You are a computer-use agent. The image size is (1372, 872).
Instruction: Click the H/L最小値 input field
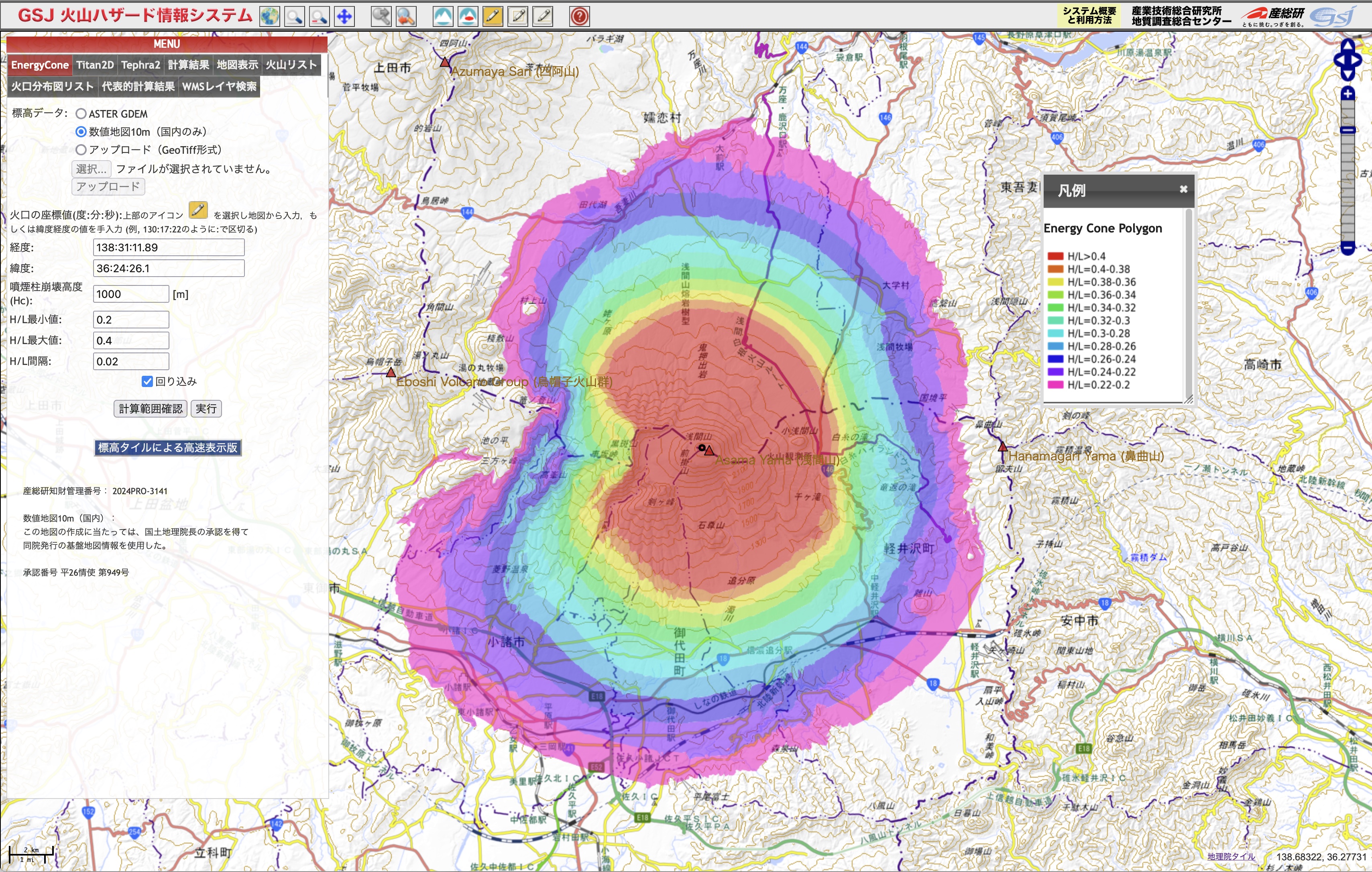131,320
